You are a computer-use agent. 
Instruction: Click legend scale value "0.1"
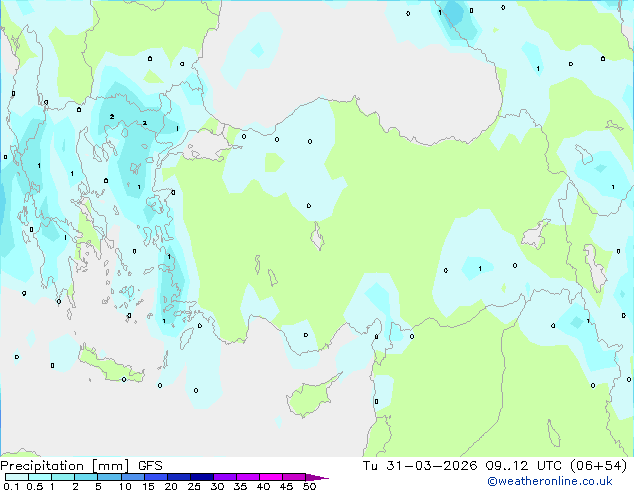(11, 486)
